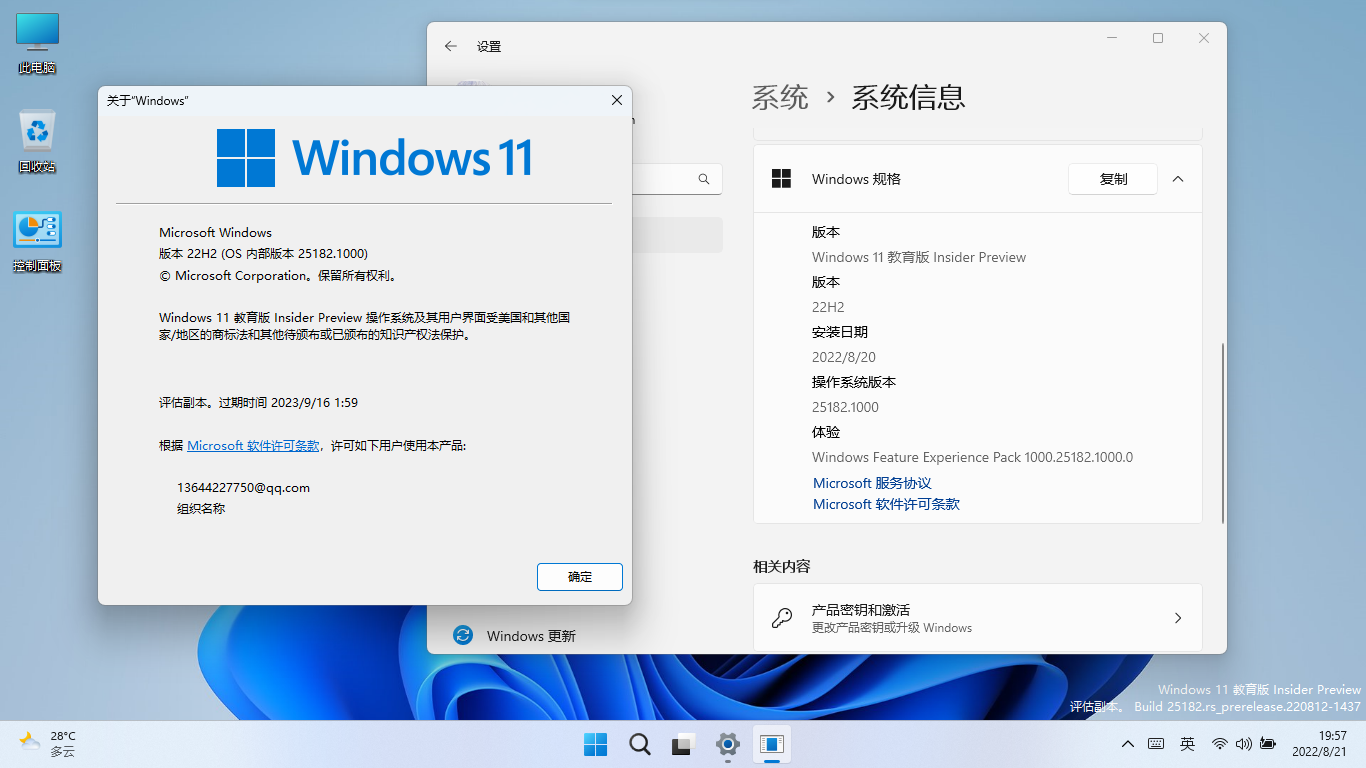Click the key icon beside 产品密钥和激活

pyautogui.click(x=782, y=618)
